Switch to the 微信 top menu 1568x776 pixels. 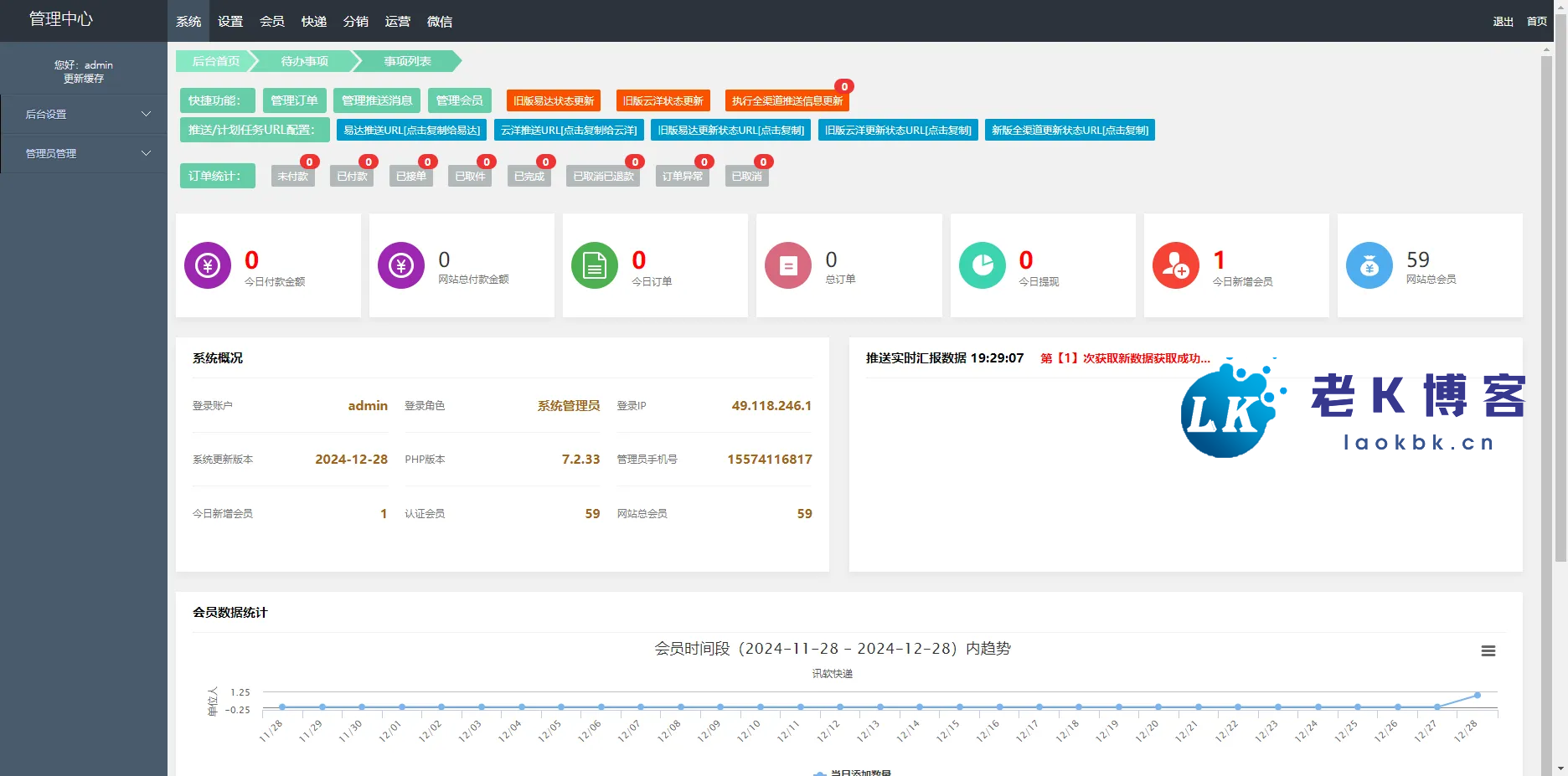[440, 22]
